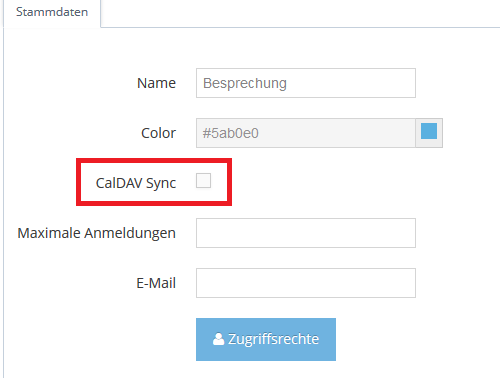Open the Zugriffsrechte access rights button
This screenshot has height=378, width=500.
pyautogui.click(x=266, y=339)
